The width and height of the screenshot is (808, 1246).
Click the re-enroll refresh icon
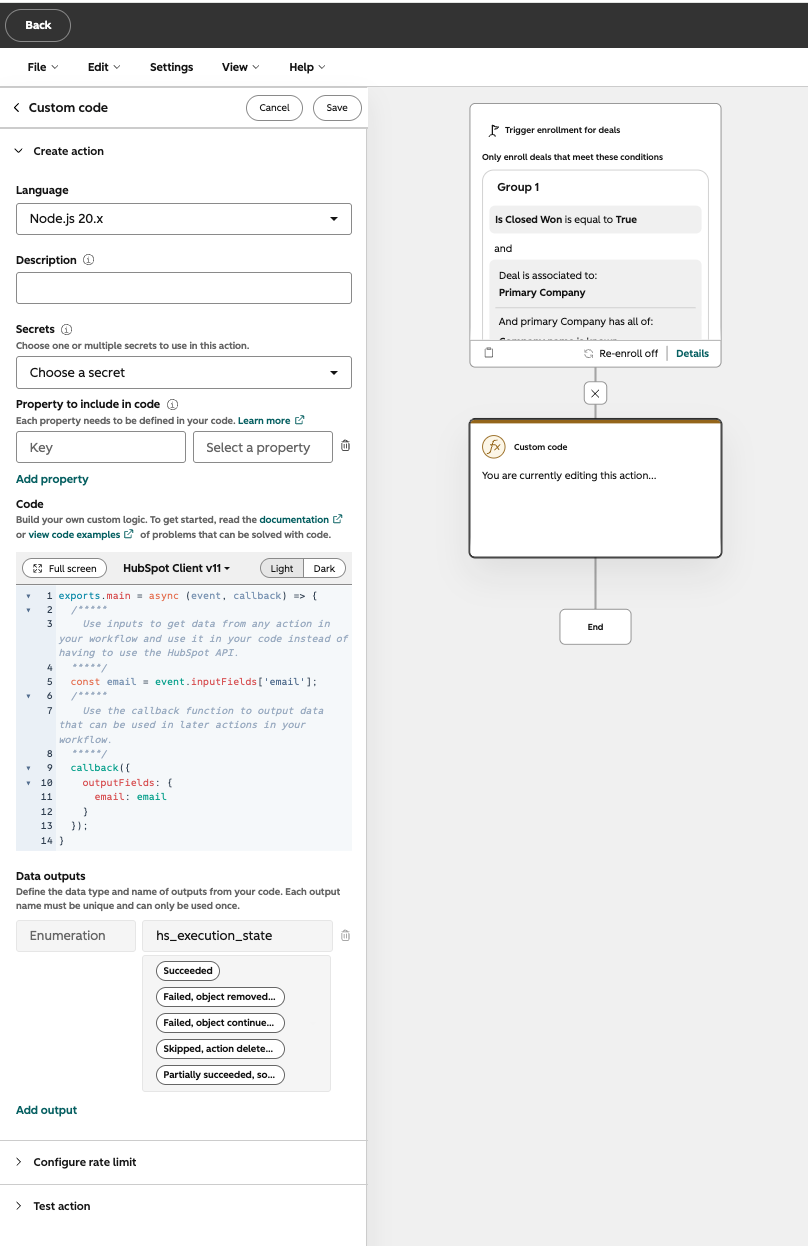click(x=589, y=353)
